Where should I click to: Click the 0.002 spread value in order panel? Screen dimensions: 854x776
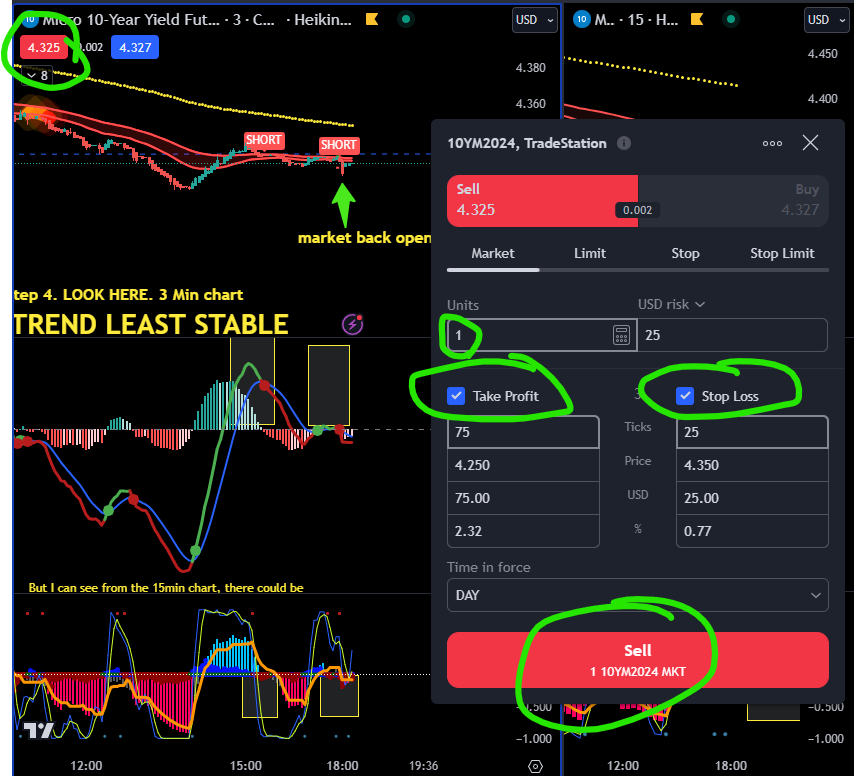point(637,210)
